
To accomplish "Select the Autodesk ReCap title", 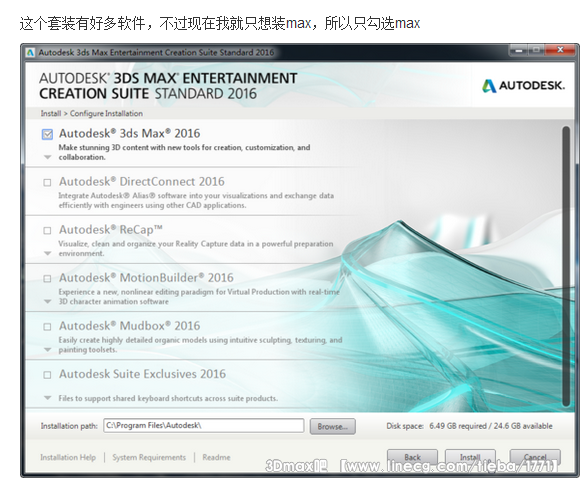I will click(x=110, y=230).
